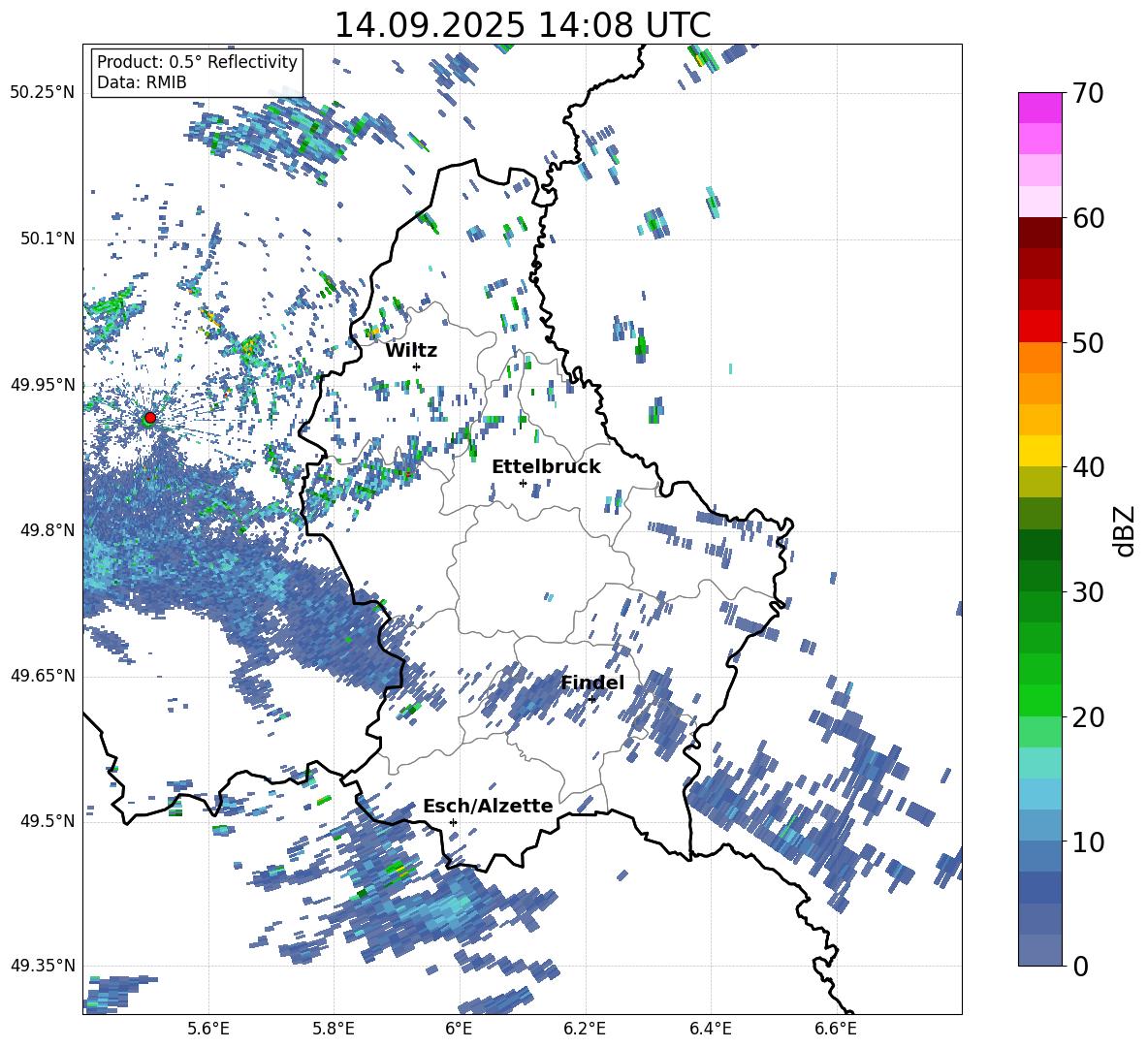Click the 6.4°E longitude label
1148x1048 pixels.
click(710, 1030)
